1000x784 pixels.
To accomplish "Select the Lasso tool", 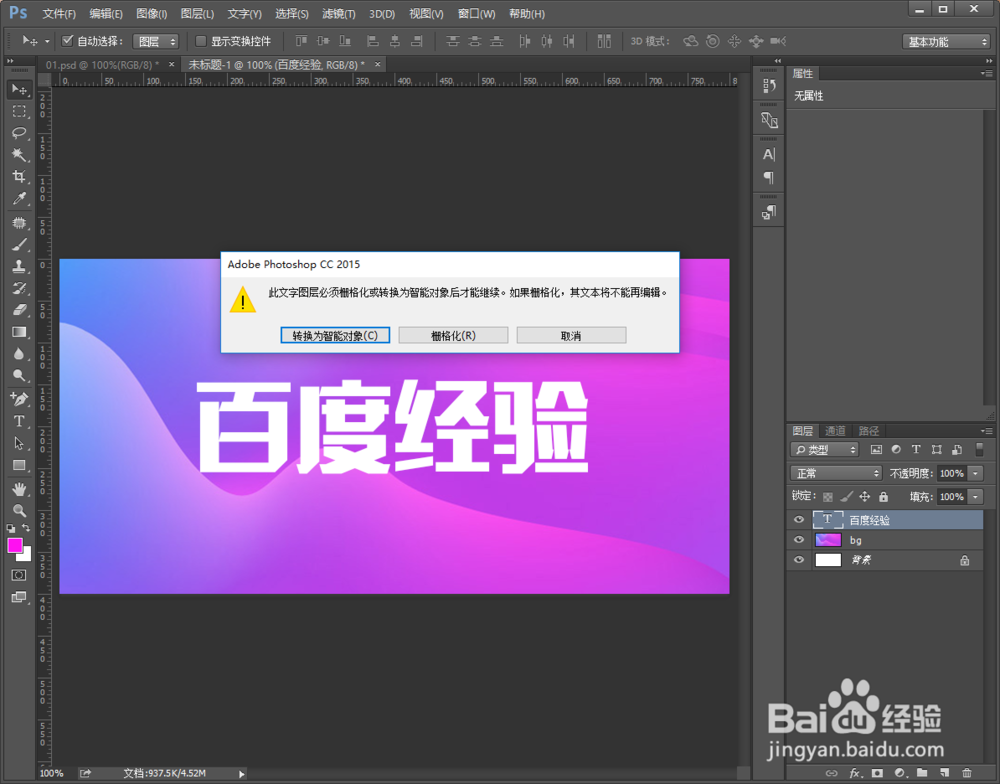I will tap(19, 133).
